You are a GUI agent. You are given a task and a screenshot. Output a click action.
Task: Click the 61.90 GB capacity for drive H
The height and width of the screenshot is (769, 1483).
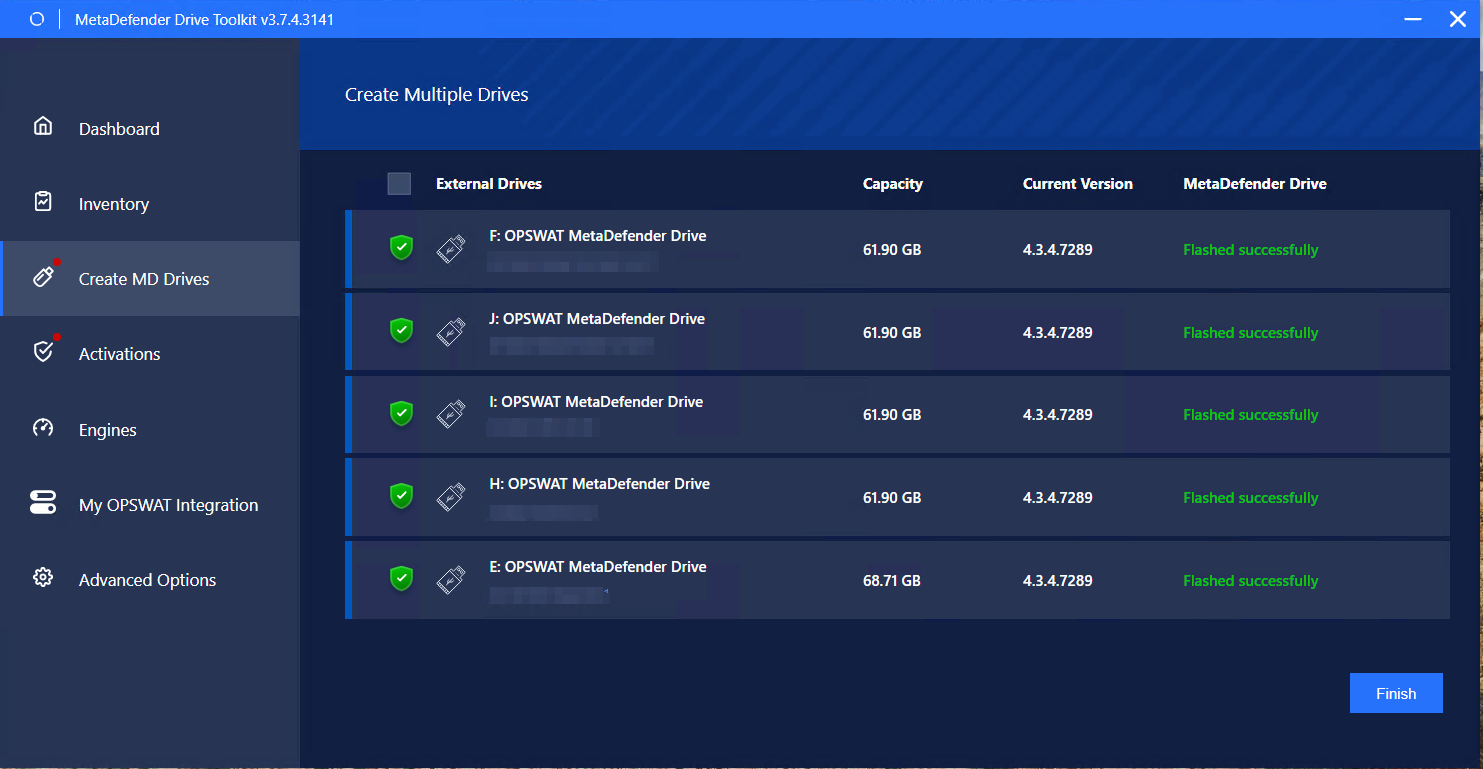tap(892, 498)
